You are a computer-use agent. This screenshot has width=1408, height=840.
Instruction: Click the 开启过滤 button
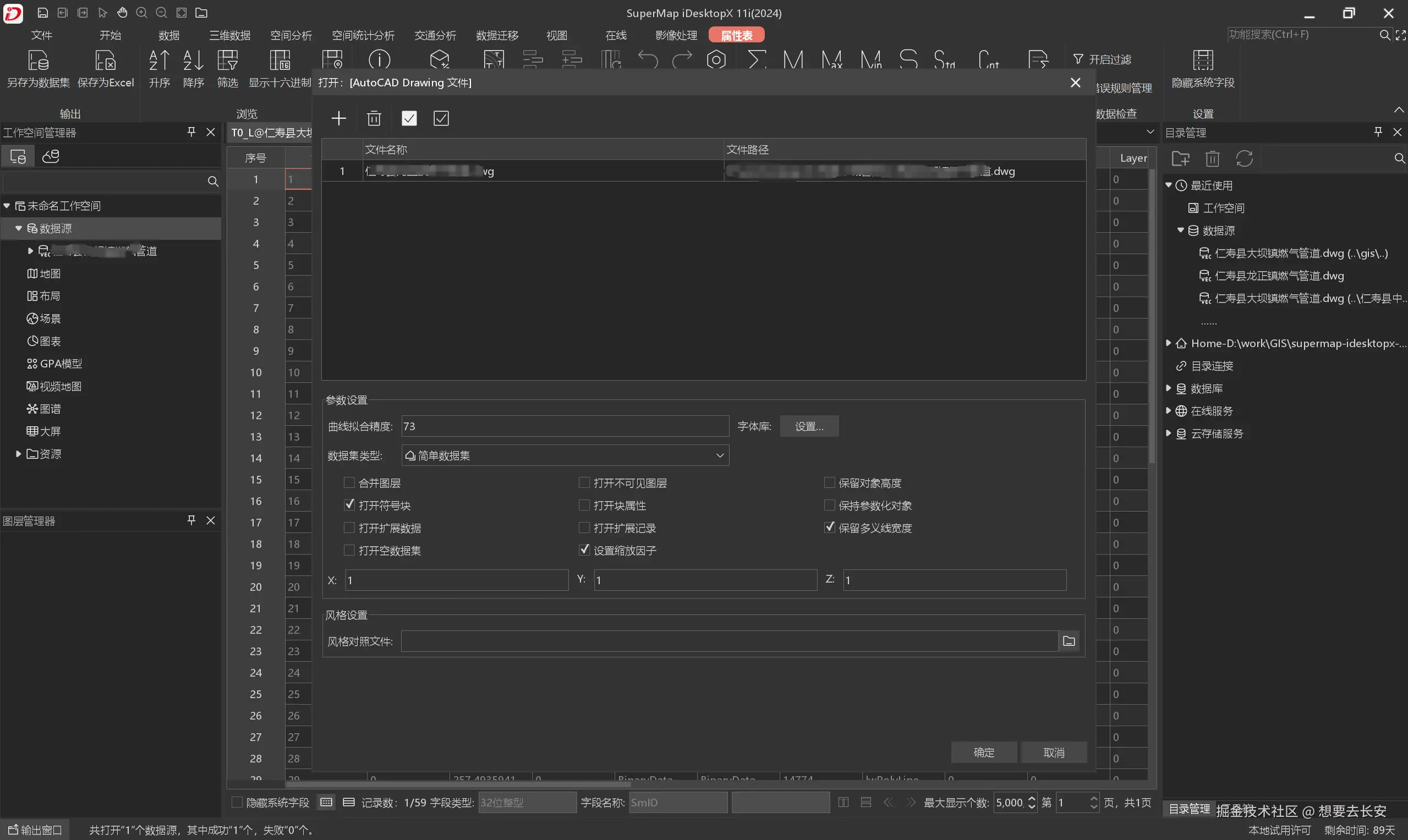[x=1102, y=59]
